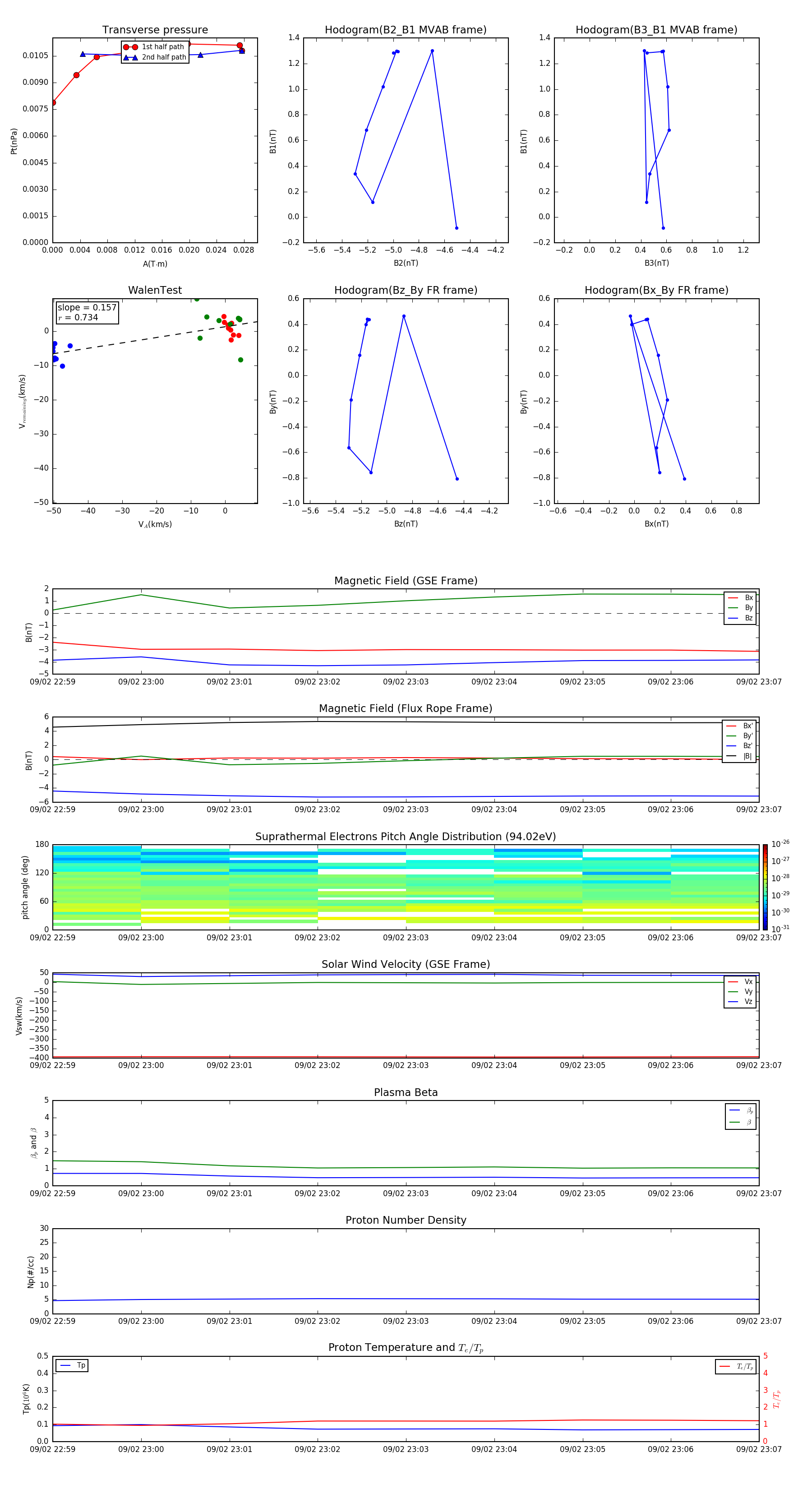Select the '2nd half path' legend entry
Image resolution: width=812 pixels, height=1489 pixels.
(154, 57)
